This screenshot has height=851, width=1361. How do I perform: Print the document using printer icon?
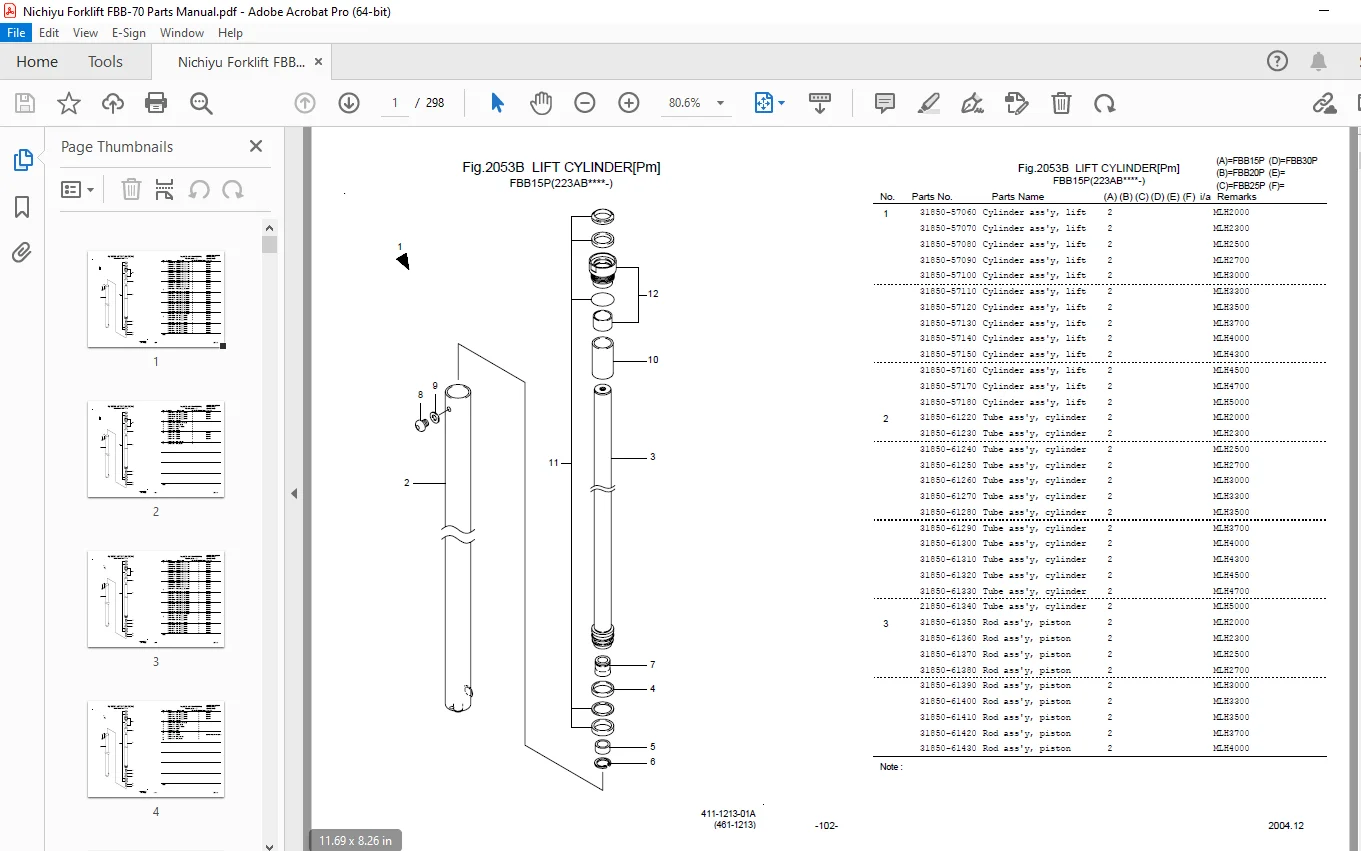tap(156, 103)
